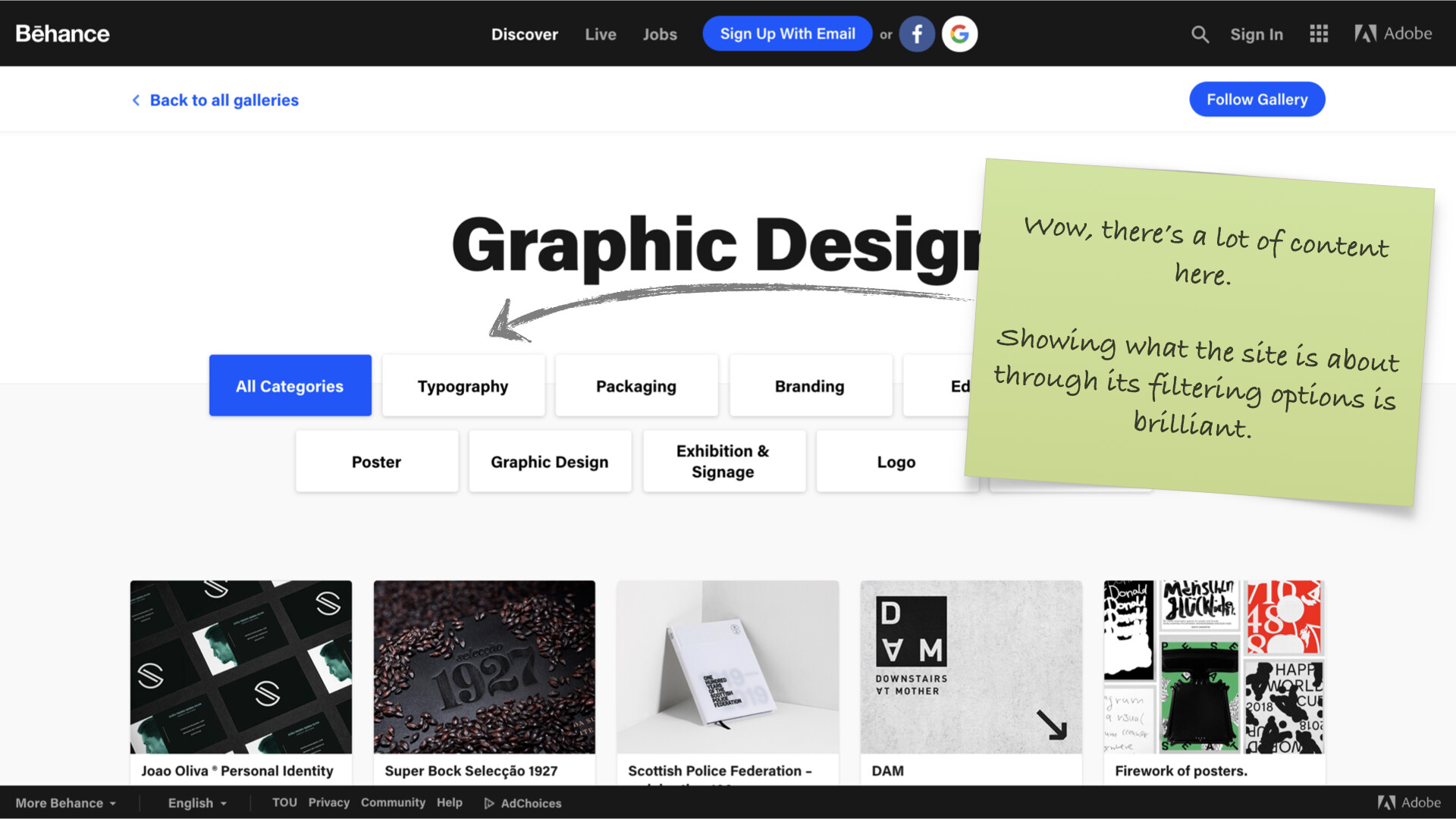Select the Typography category filter

click(x=463, y=386)
